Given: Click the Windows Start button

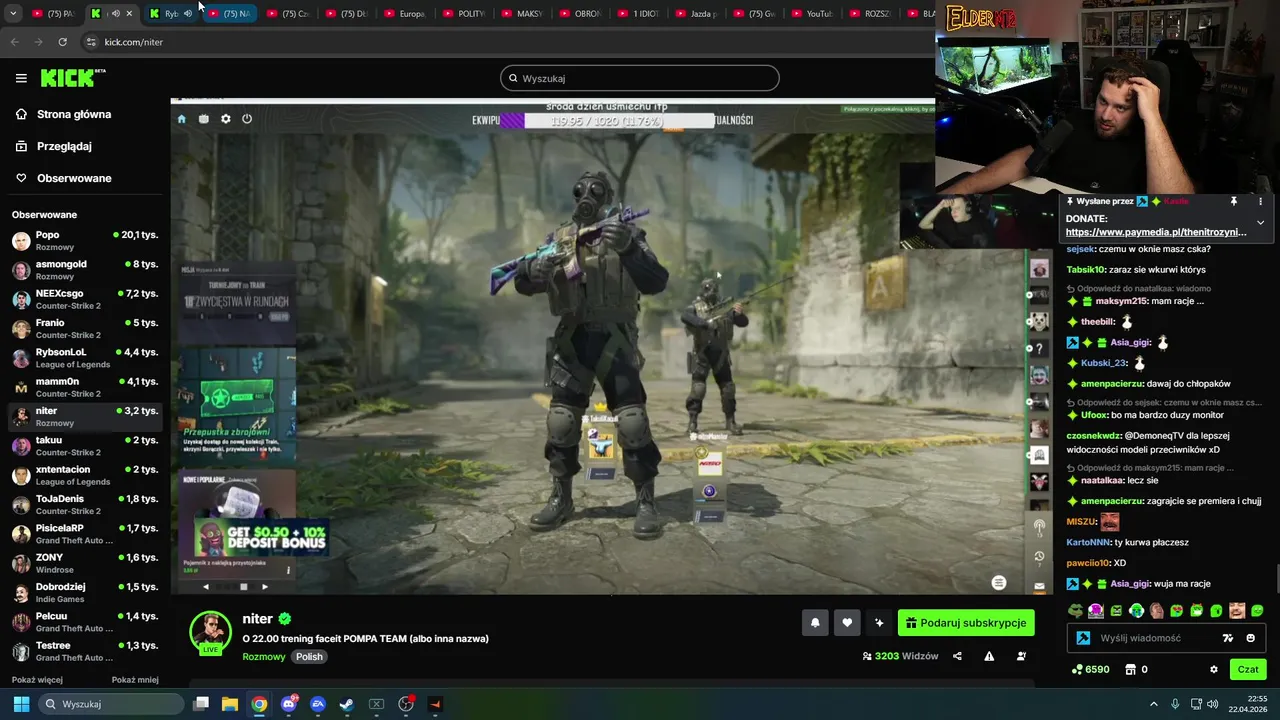Looking at the screenshot, I should pos(21,704).
